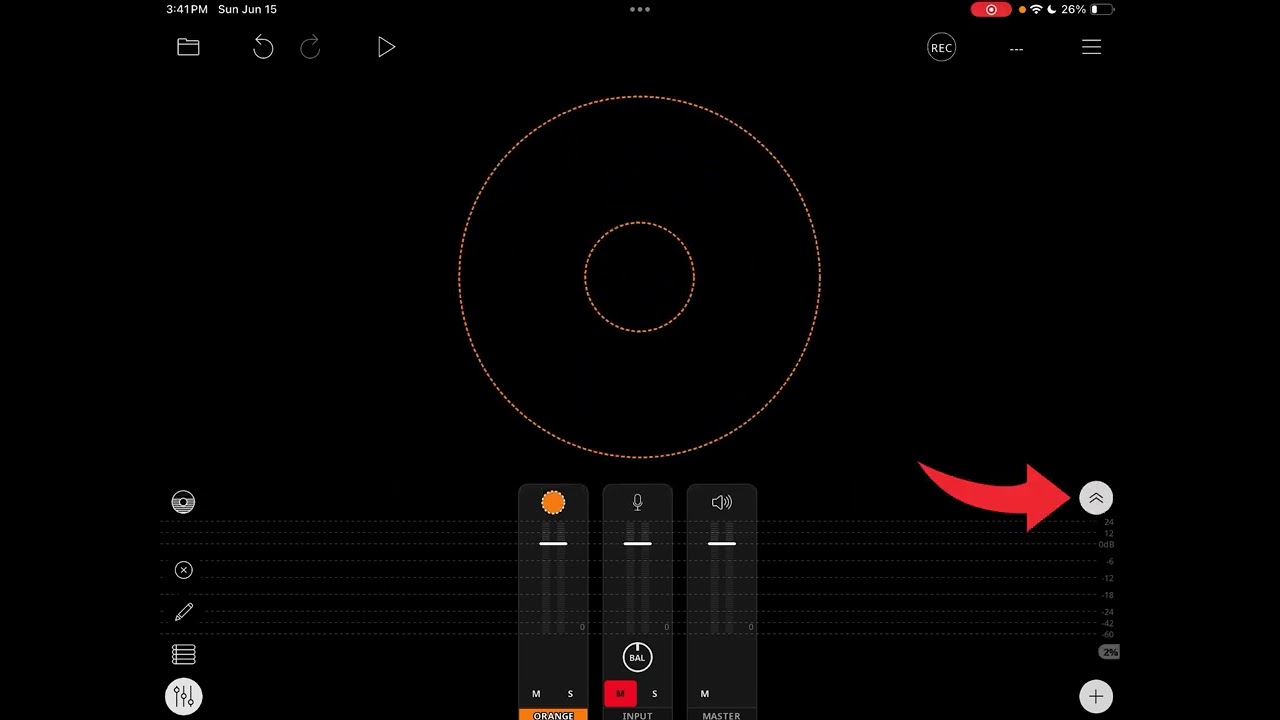Tap the 0dB level scale label

(x=1106, y=544)
